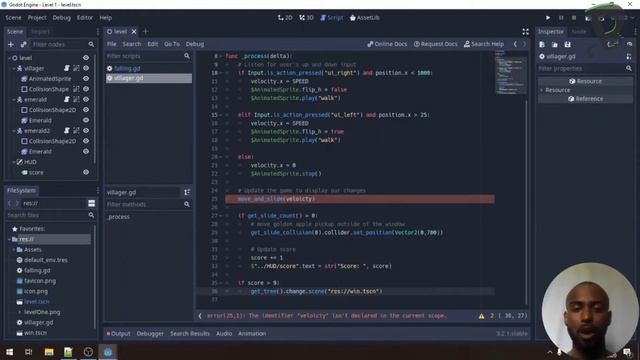Open the Editor menu
Viewport: 640px width, 360px height.
point(85,18)
